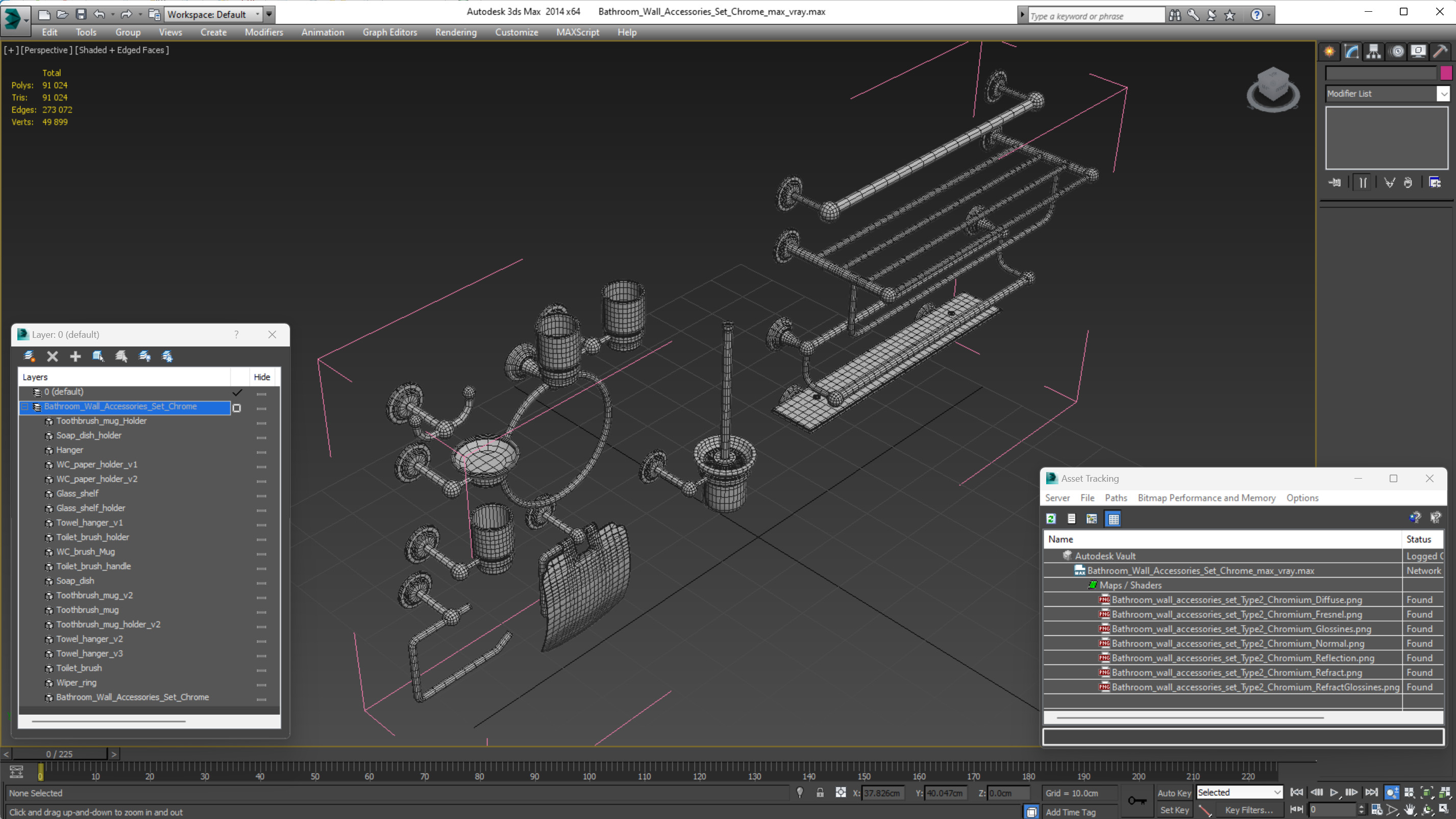Open the MAXScript menu
This screenshot has height=819, width=1456.
[577, 32]
